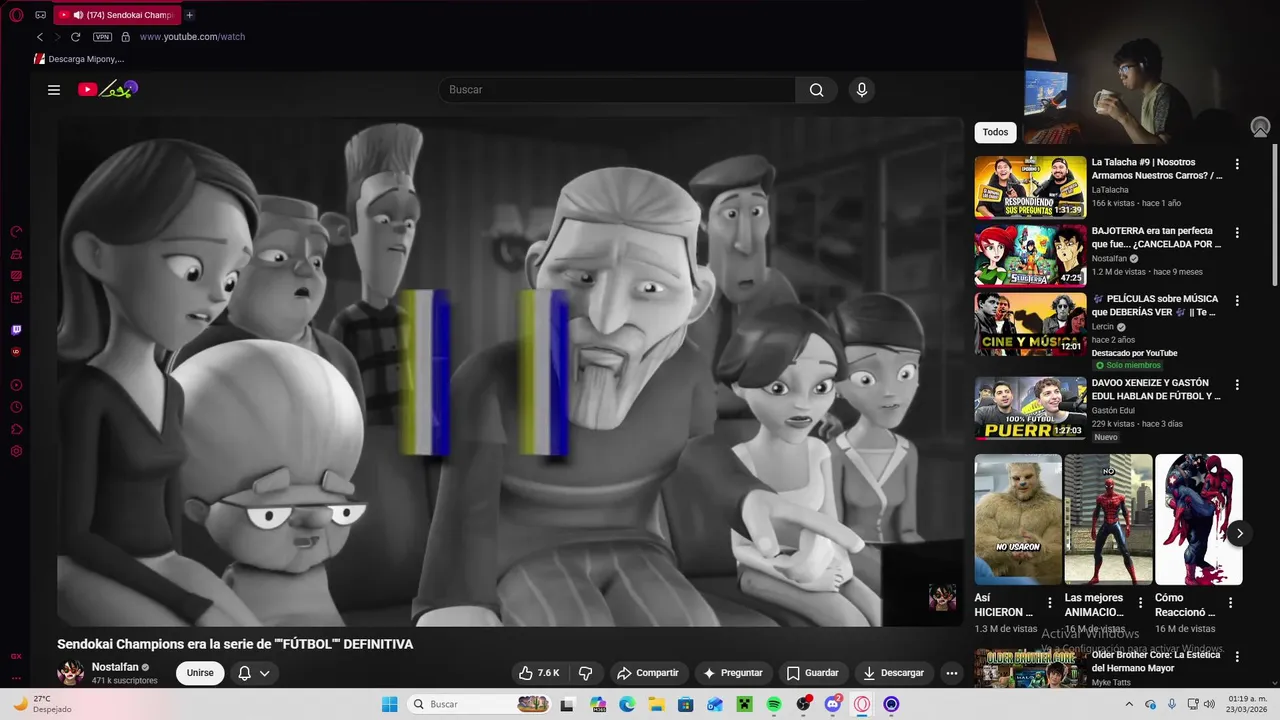Click the video player to pause
Viewport: 1280px width, 720px height.
510,370
